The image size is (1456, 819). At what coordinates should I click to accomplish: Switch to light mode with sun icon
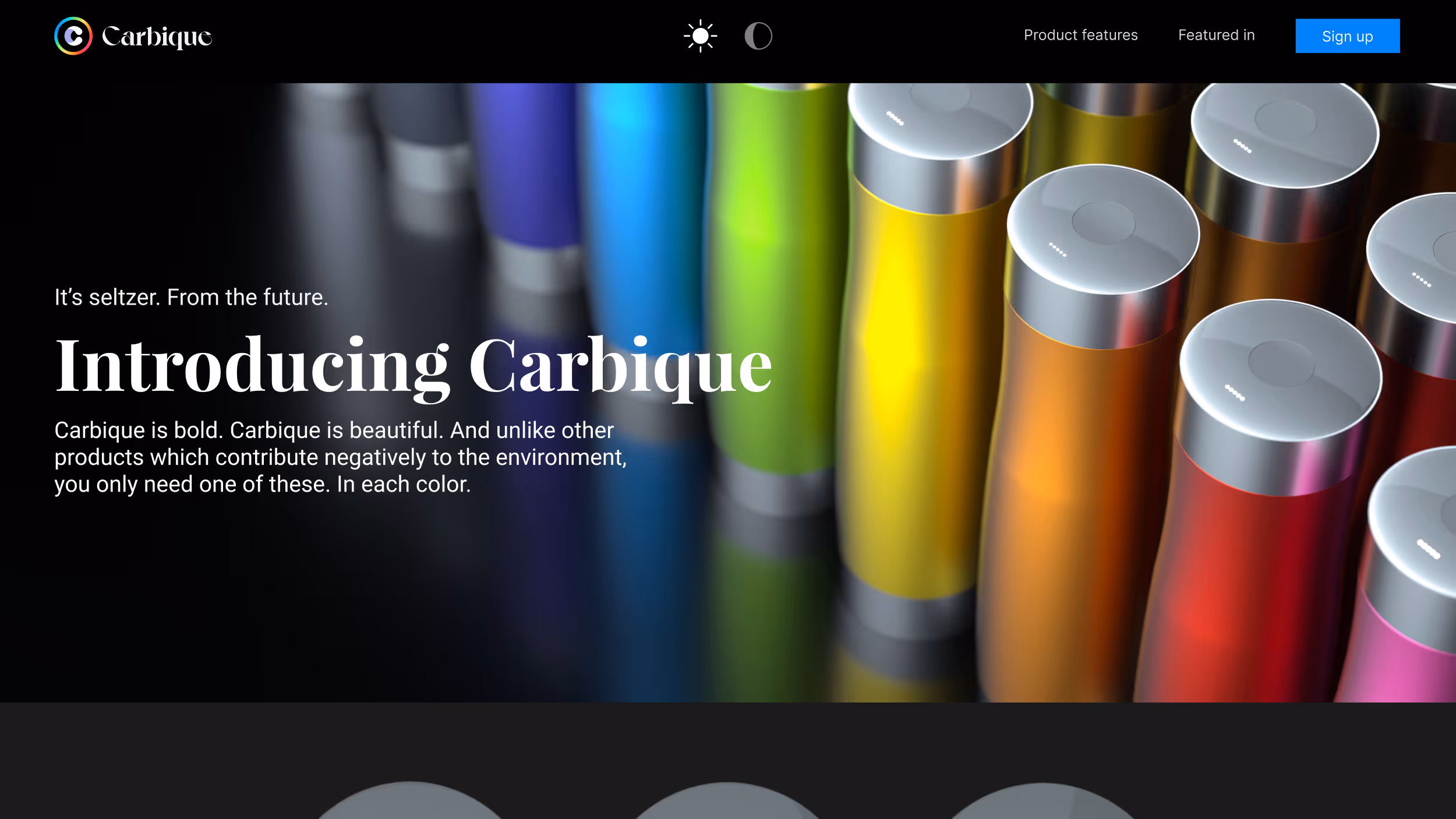click(x=700, y=36)
